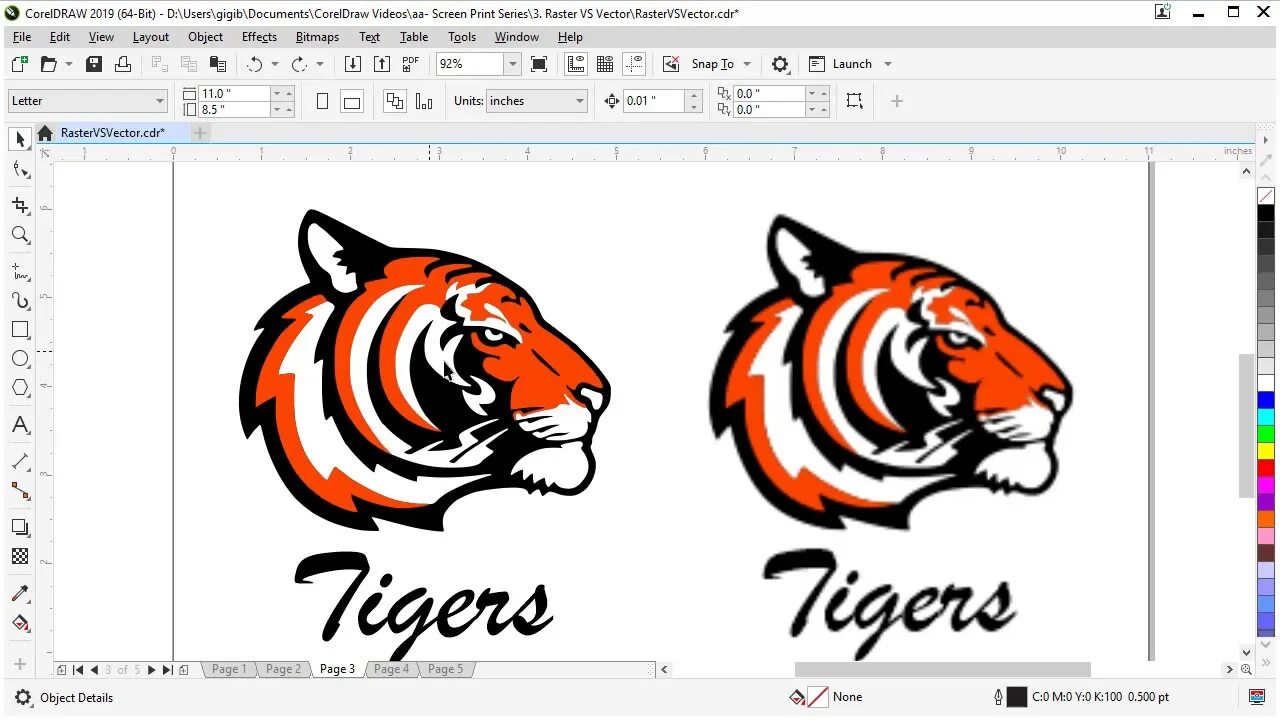Select the Polygon tool
The width and height of the screenshot is (1280, 720).
coord(20,387)
